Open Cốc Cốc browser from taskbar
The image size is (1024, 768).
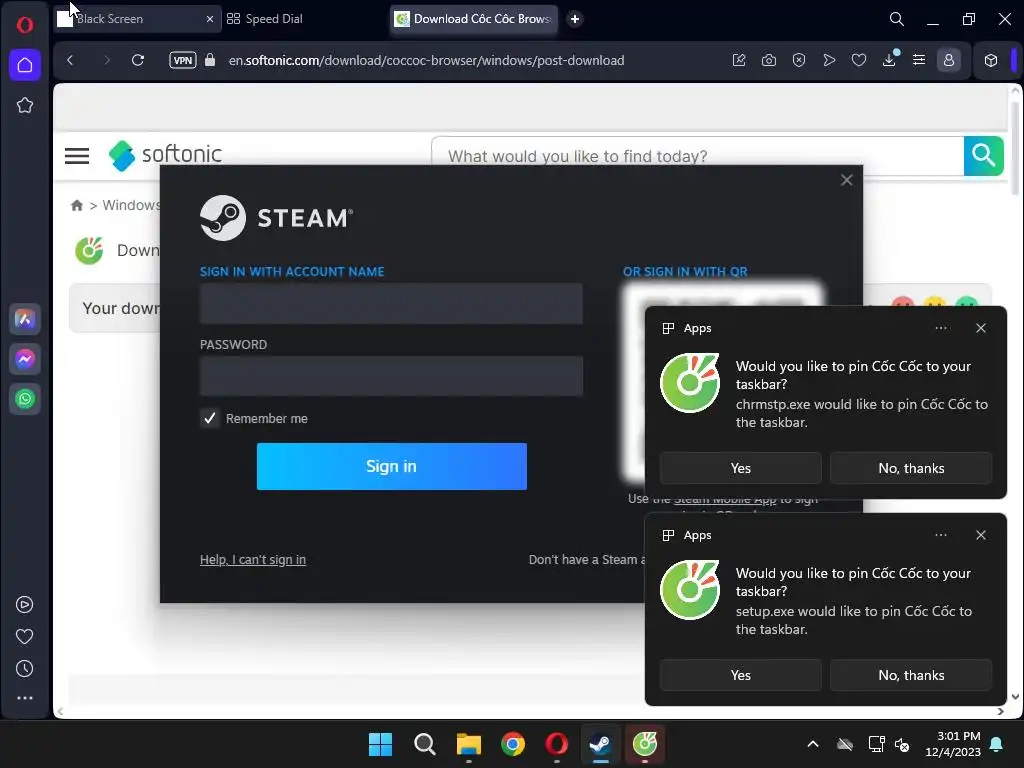pyautogui.click(x=645, y=744)
